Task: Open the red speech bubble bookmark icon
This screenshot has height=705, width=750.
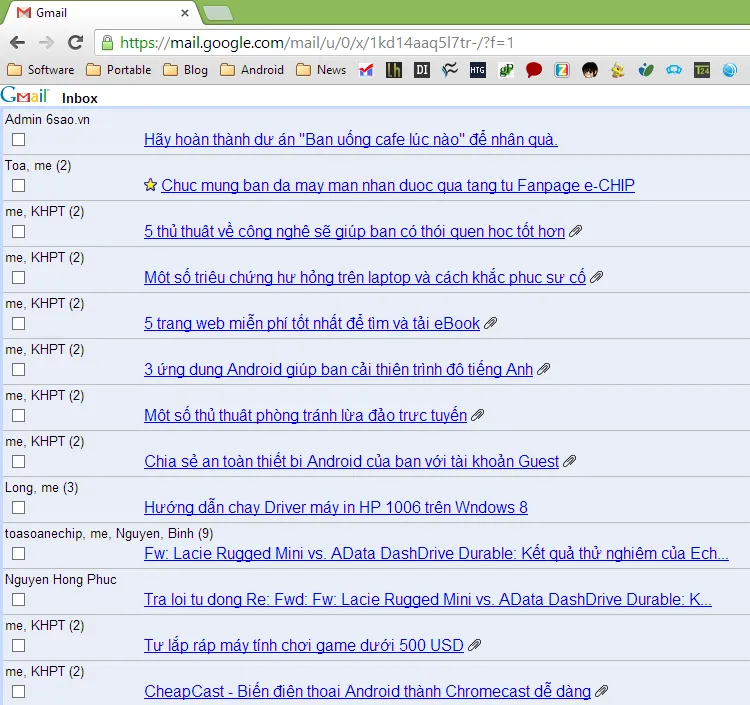Action: click(534, 70)
